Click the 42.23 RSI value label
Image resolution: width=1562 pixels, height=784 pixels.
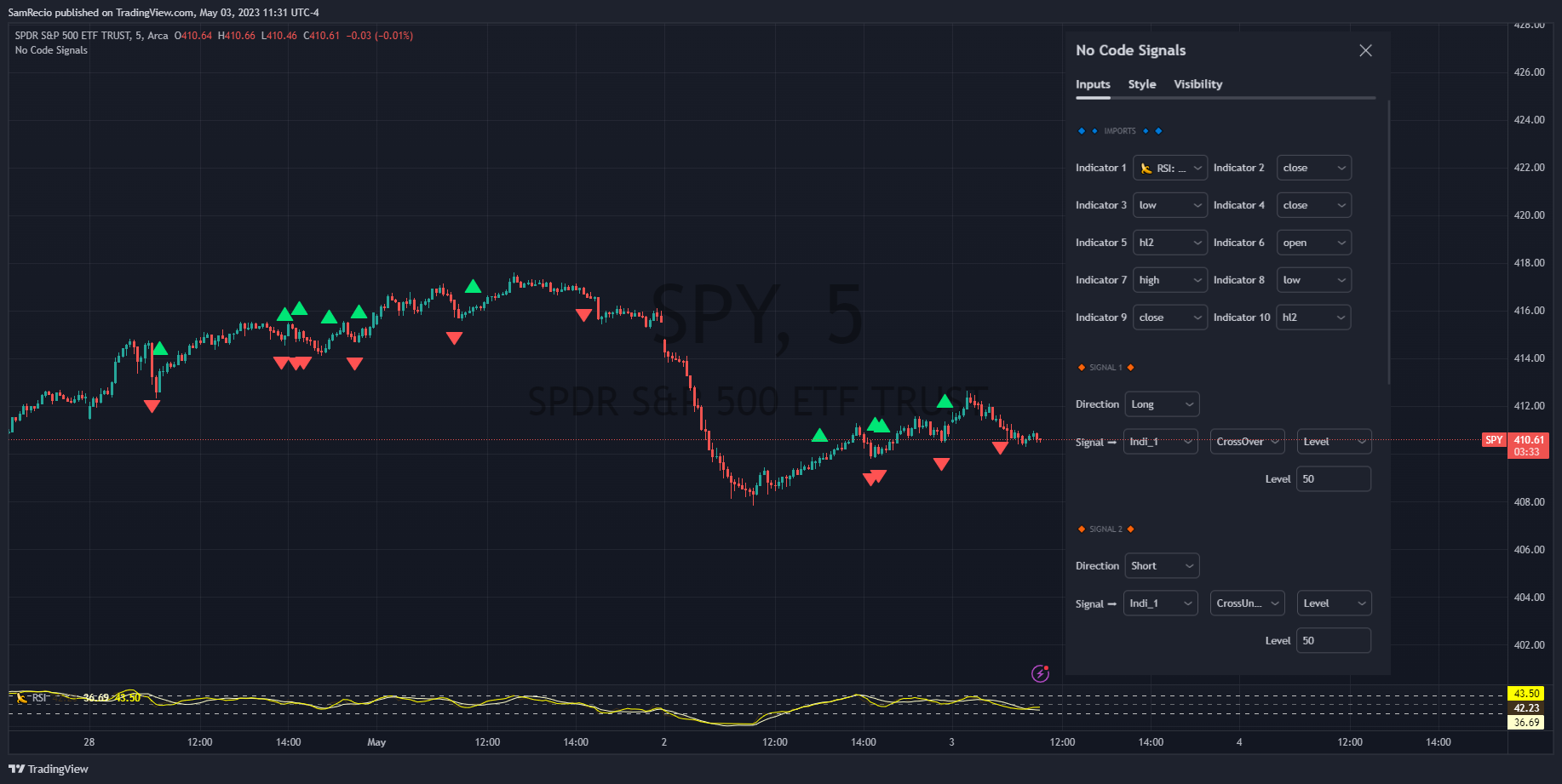point(1526,708)
